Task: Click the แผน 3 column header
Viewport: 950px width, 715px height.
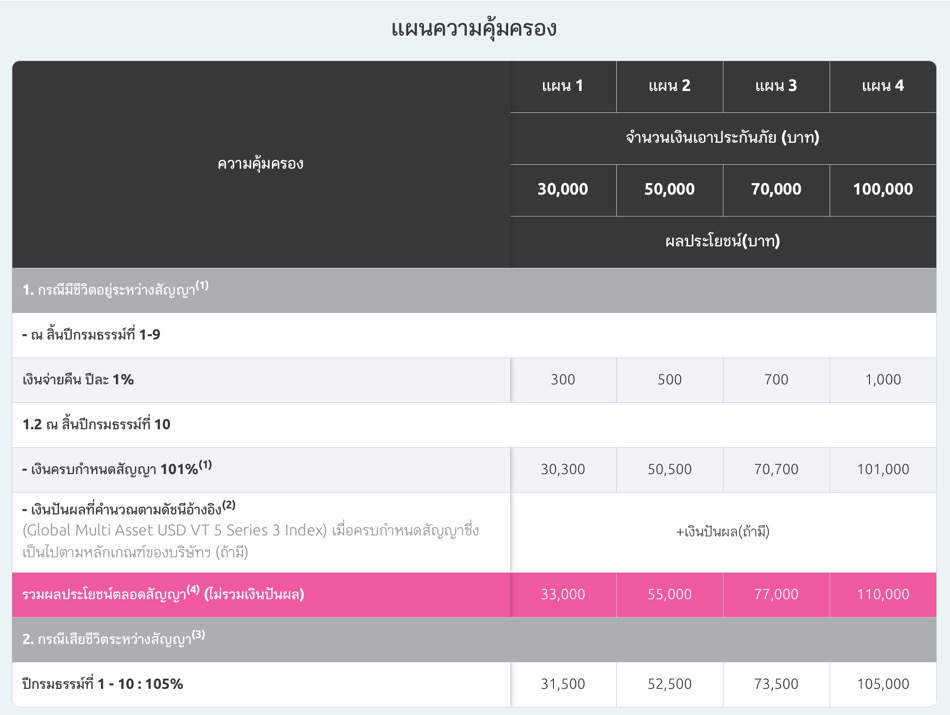Action: pyautogui.click(x=776, y=86)
